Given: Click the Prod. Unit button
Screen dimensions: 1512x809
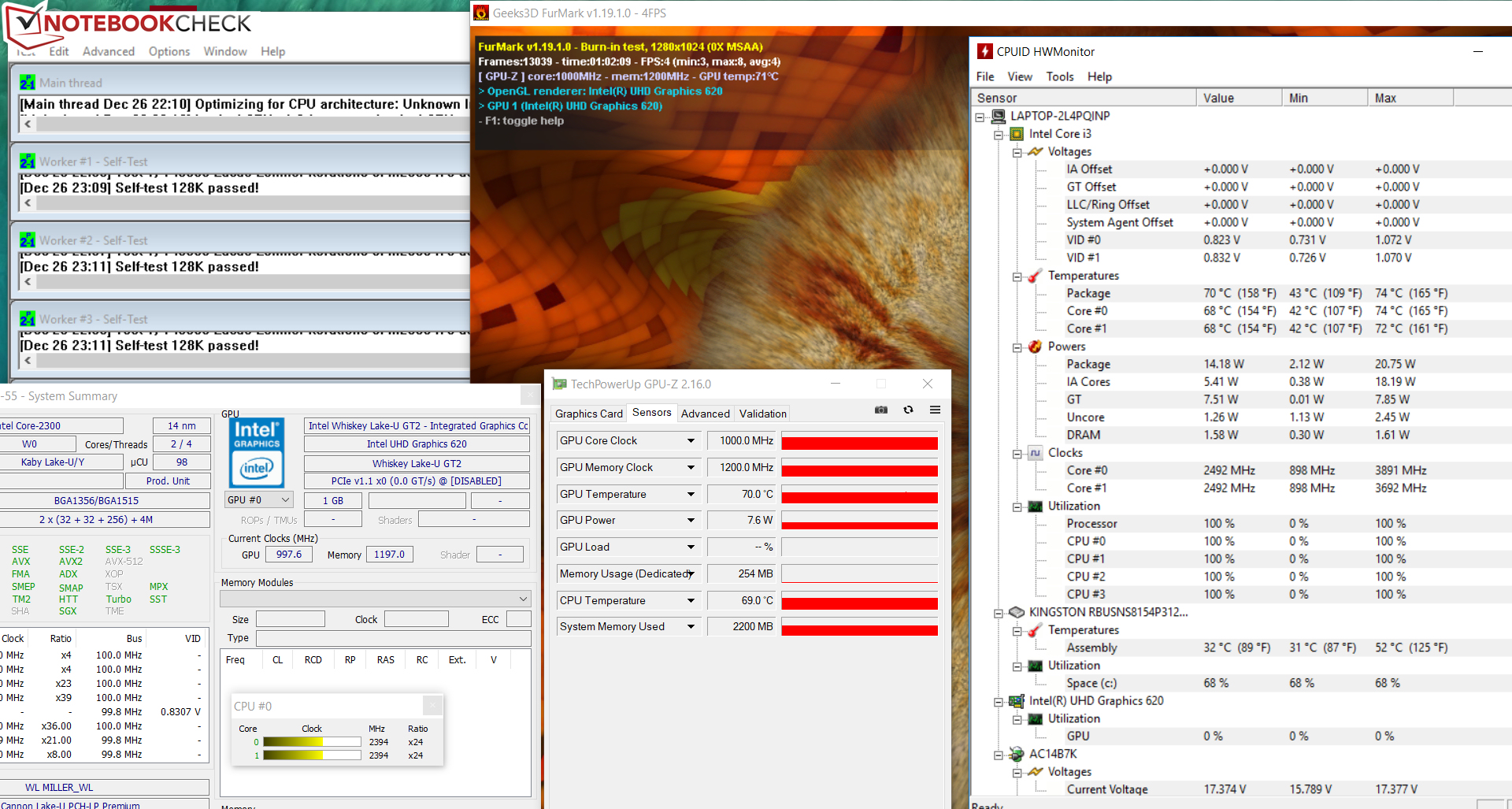Looking at the screenshot, I should tap(168, 481).
